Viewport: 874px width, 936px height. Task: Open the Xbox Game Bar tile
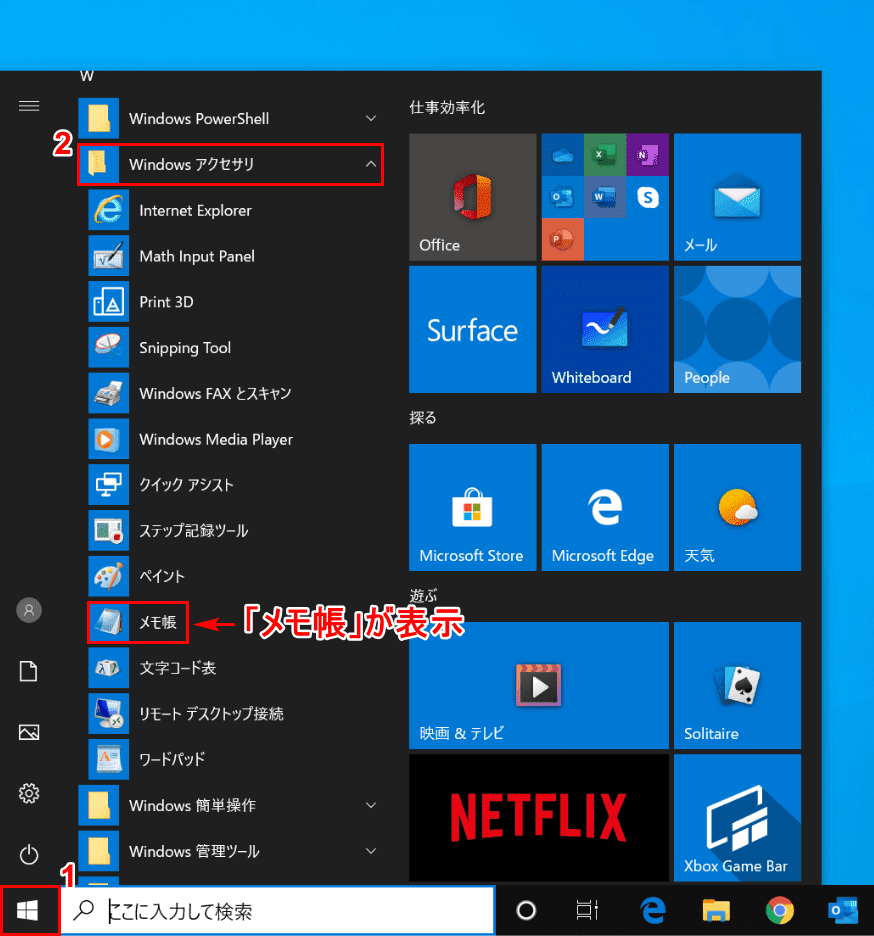(737, 818)
